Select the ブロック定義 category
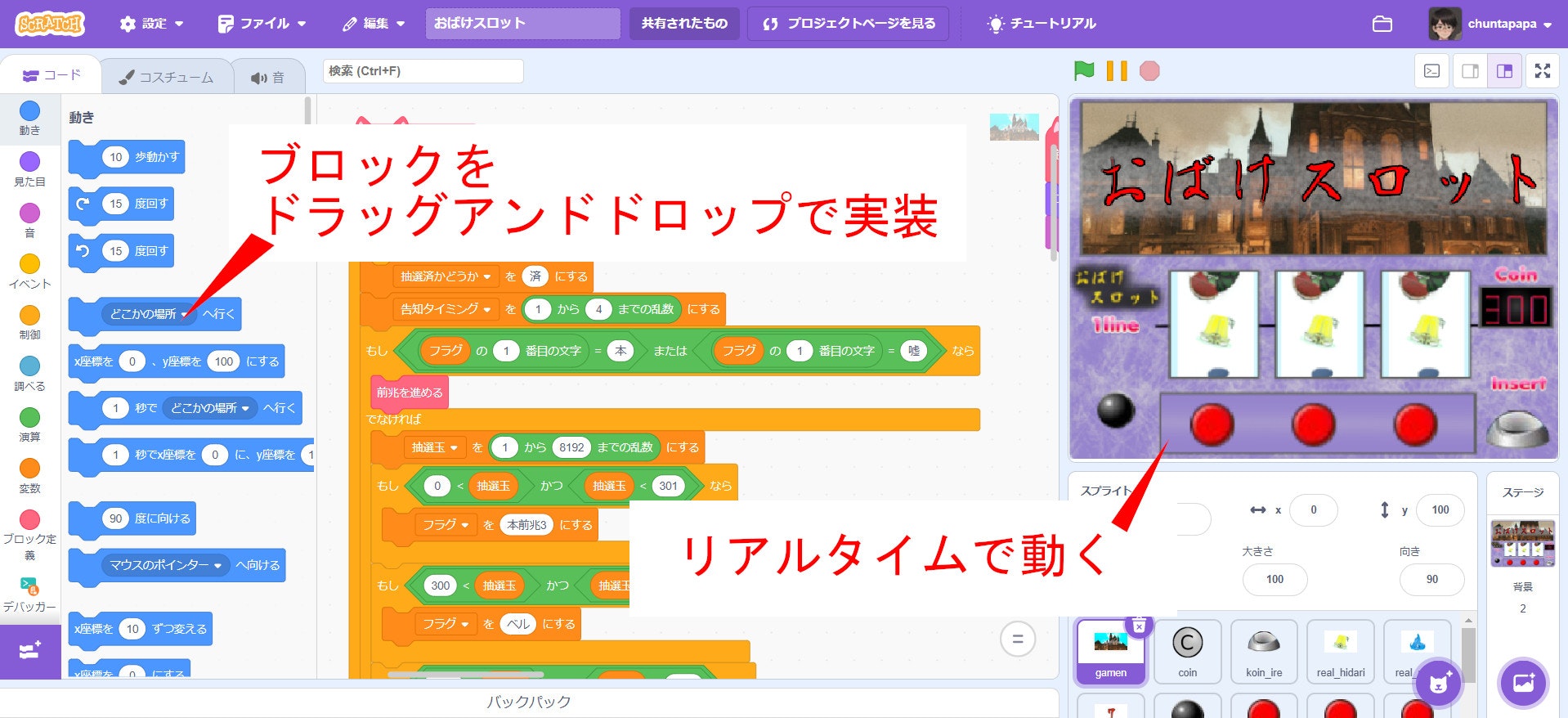 [29, 535]
